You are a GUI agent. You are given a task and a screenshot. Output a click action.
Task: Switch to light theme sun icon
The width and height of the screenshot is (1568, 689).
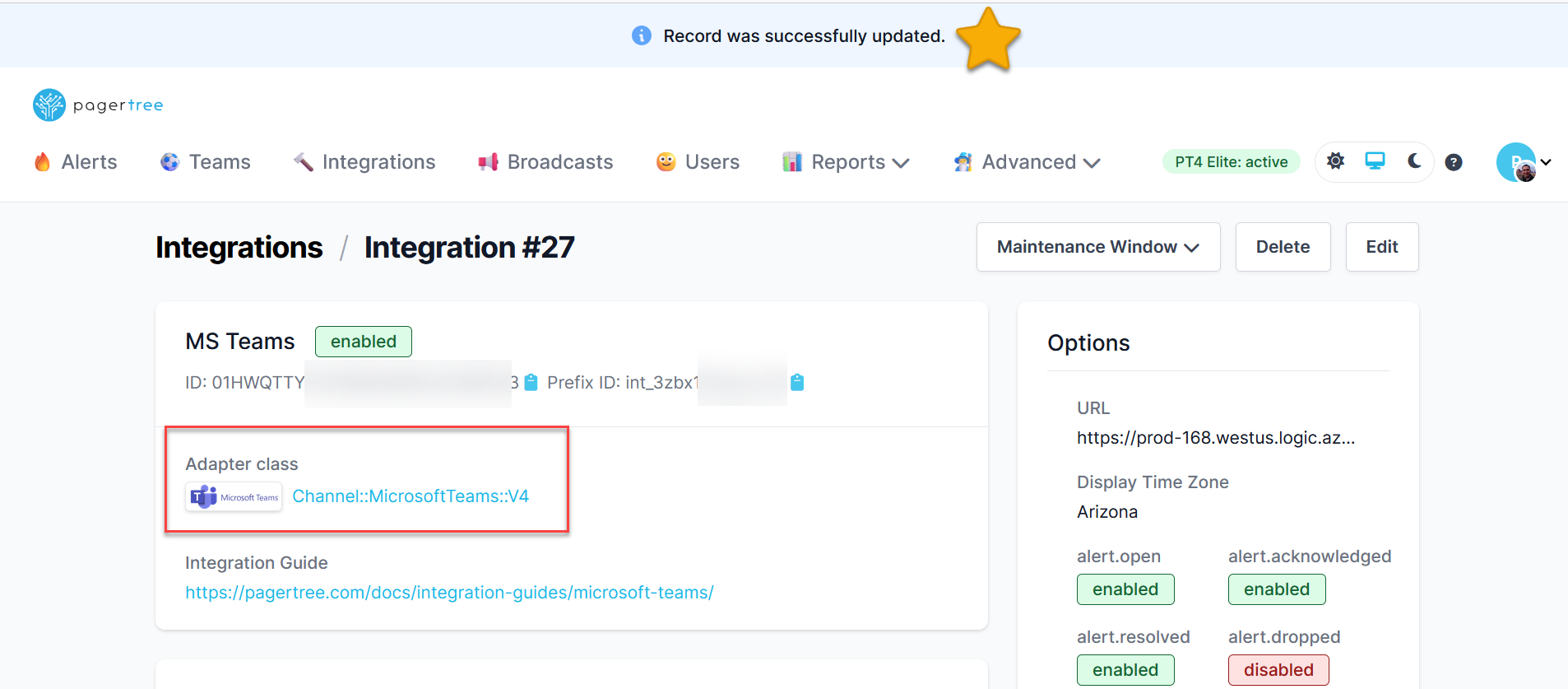[1336, 161]
